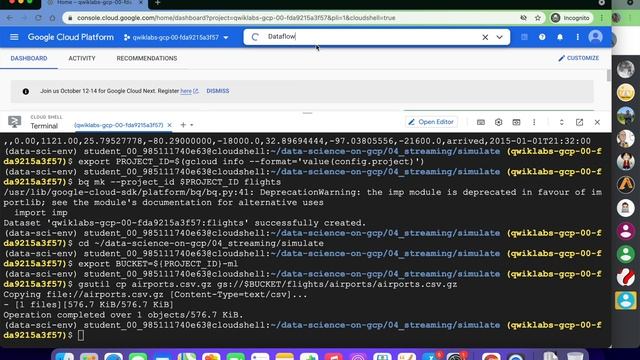Open the Chrome three-dot menu

point(601,18)
